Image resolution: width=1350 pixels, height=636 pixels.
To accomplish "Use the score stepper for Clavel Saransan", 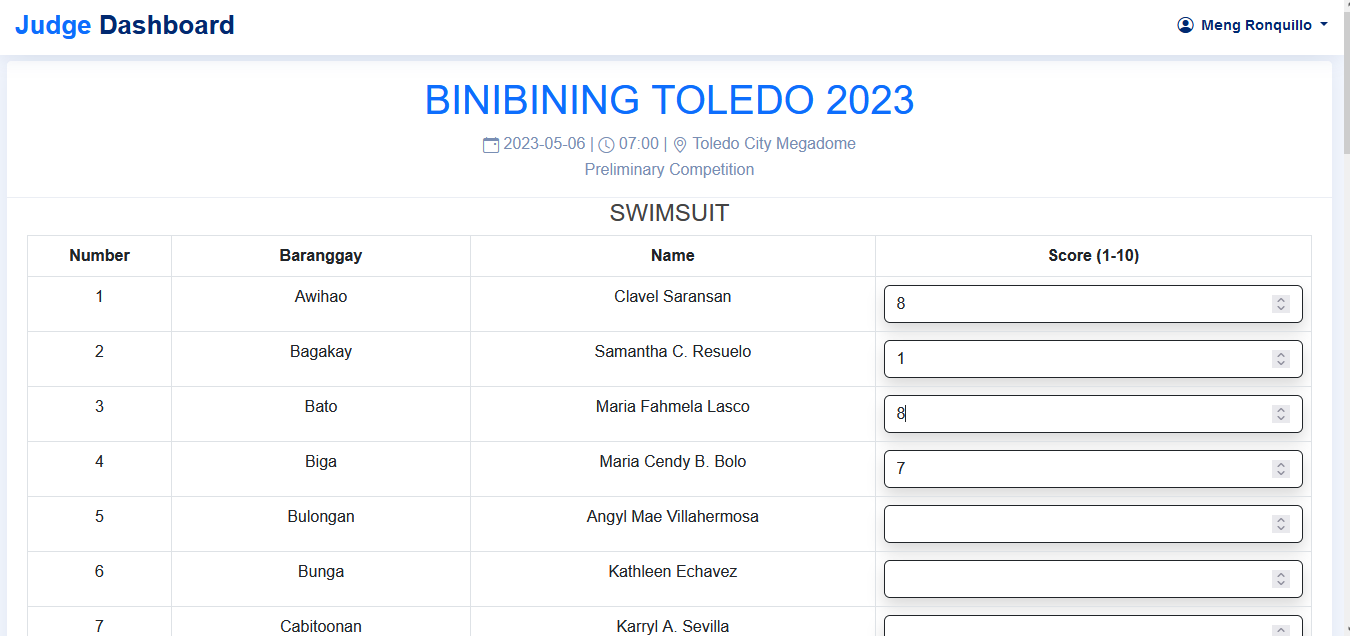I will click(1280, 304).
